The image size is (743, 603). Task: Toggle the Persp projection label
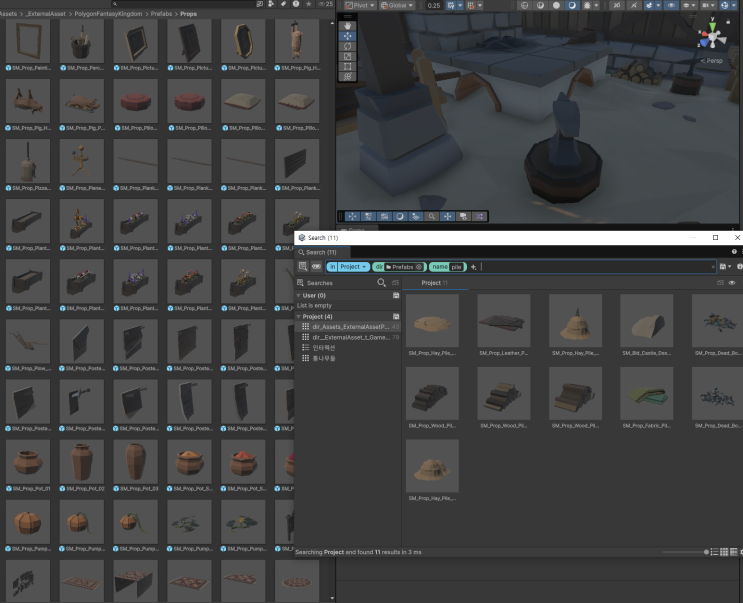[711, 61]
